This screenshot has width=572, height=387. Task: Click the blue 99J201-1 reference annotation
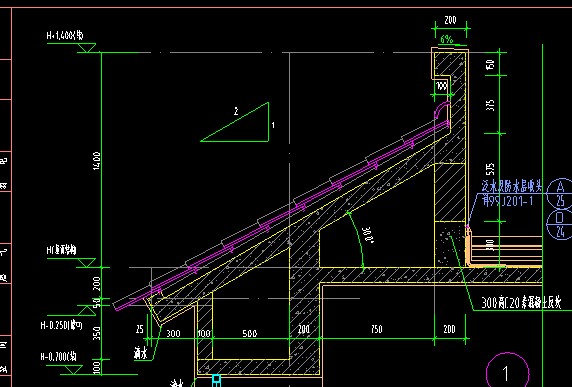(508, 201)
